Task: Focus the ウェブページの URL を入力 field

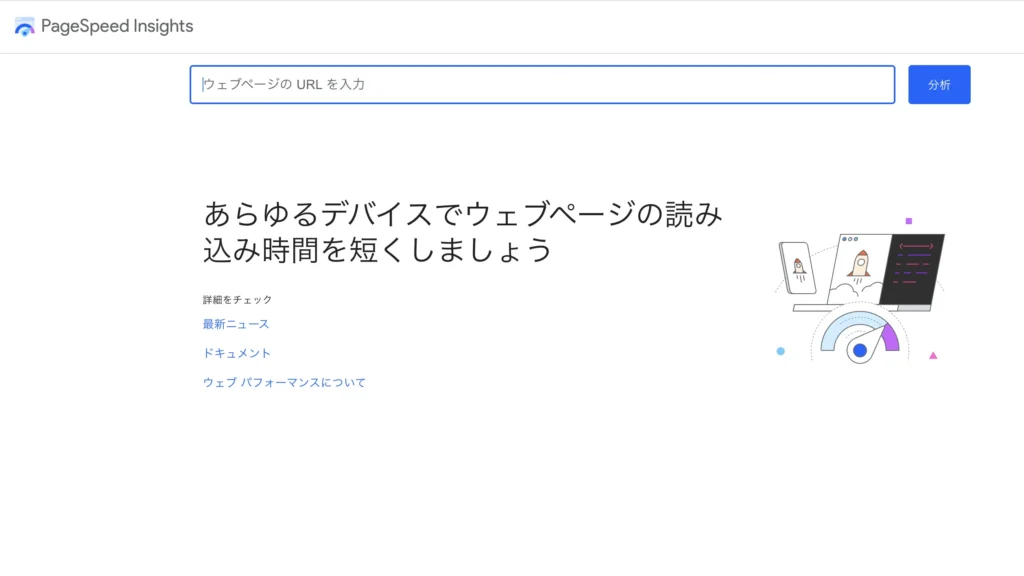Action: coord(542,85)
